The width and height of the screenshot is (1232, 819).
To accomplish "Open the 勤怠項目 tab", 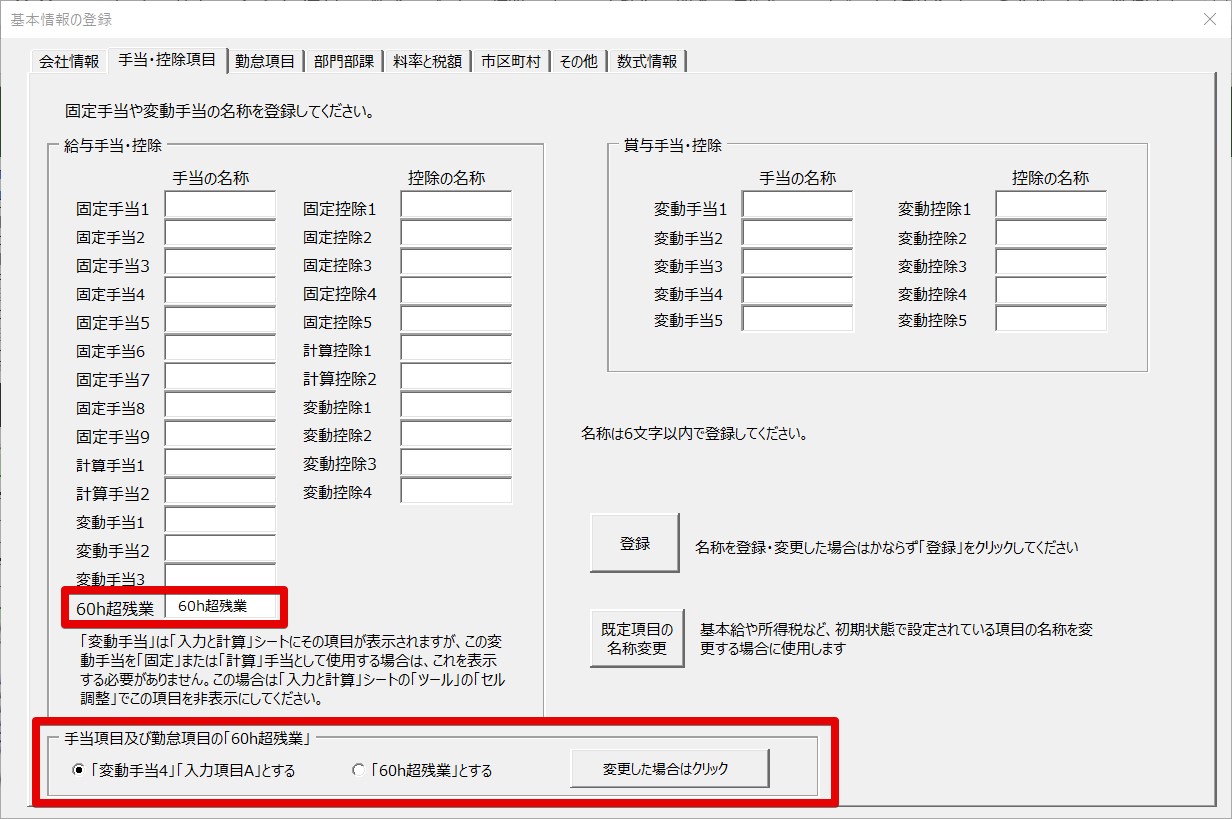I will coord(265,62).
